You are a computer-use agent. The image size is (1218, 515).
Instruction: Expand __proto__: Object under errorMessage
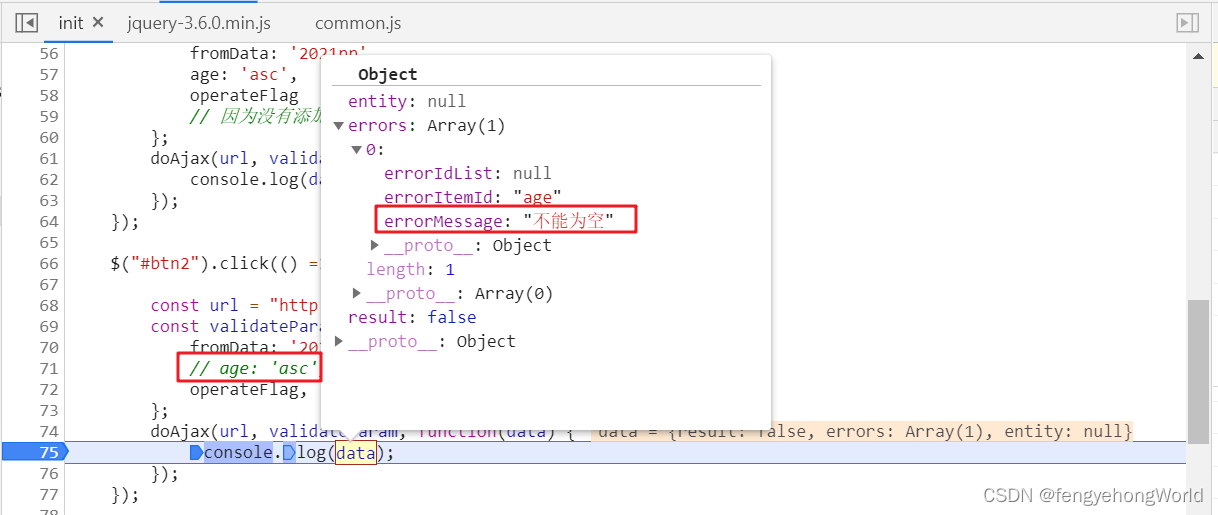(x=375, y=245)
